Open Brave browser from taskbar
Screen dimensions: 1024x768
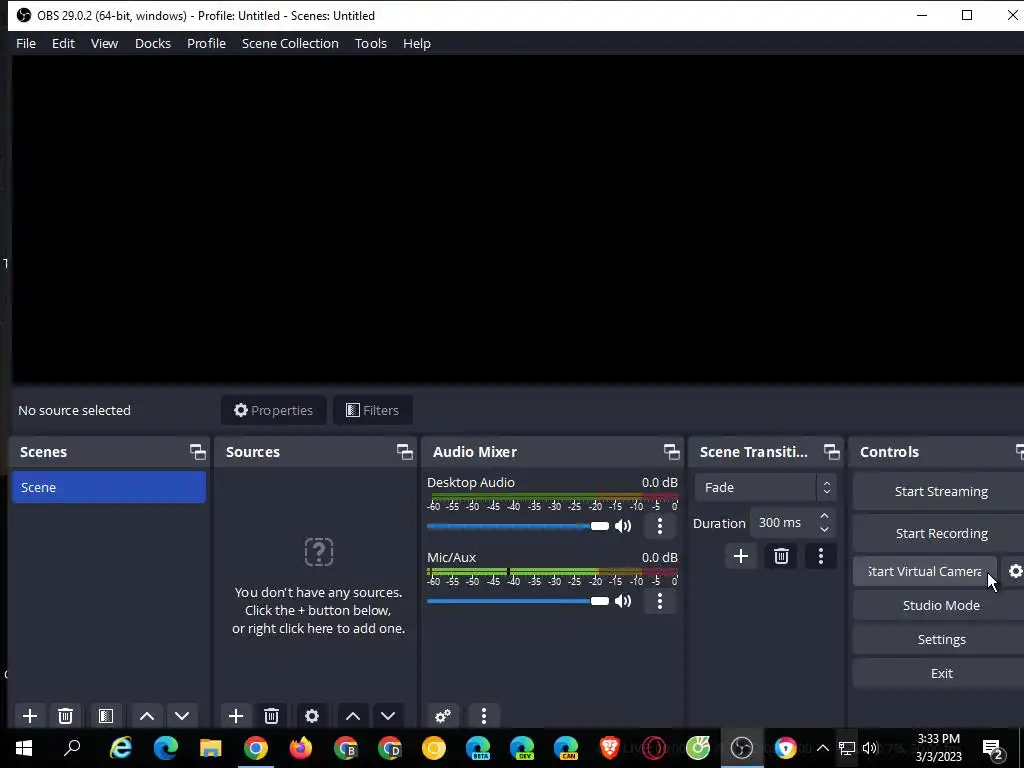tap(609, 748)
